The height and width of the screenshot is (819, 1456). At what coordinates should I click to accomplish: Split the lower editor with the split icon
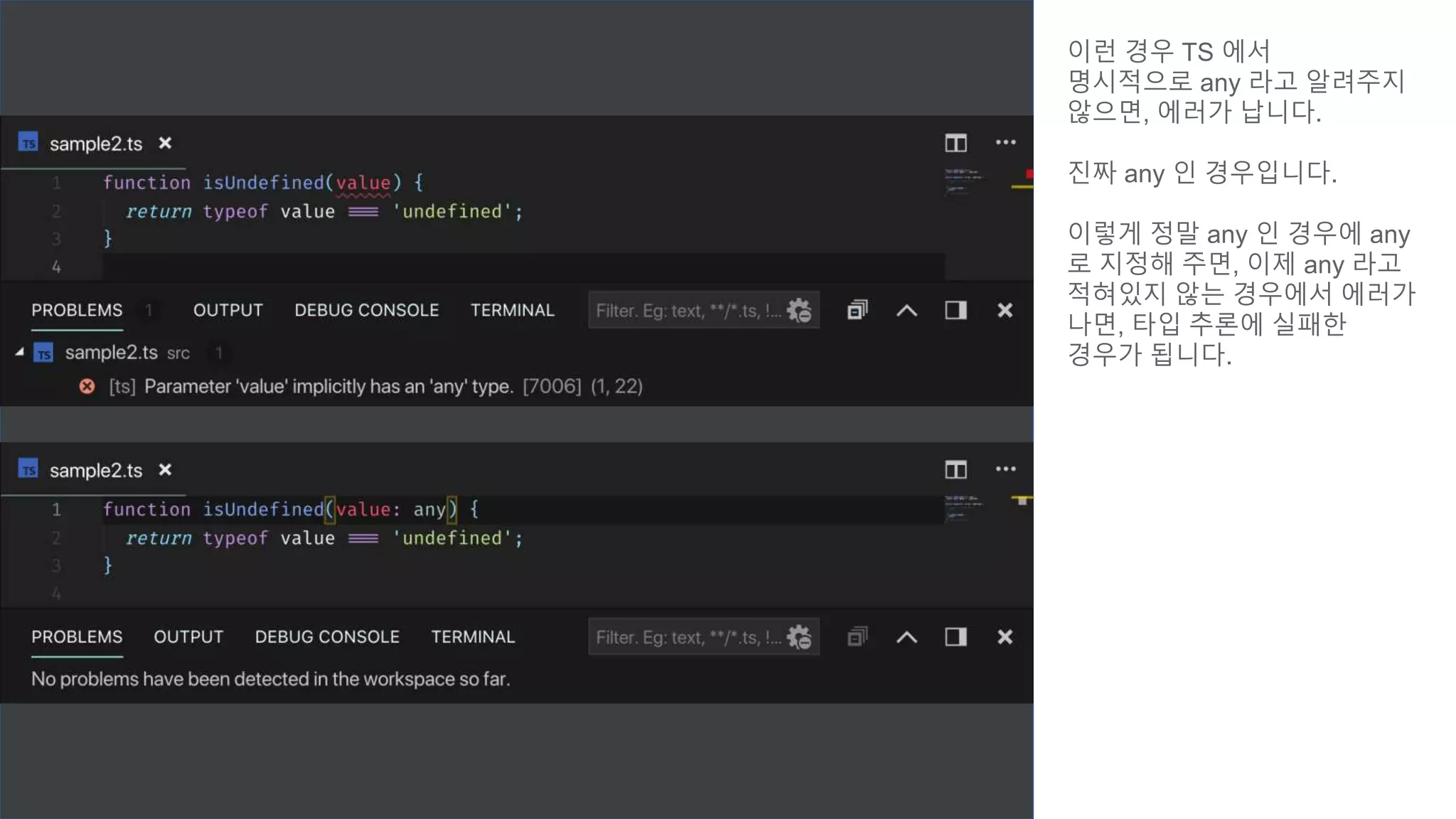click(955, 469)
